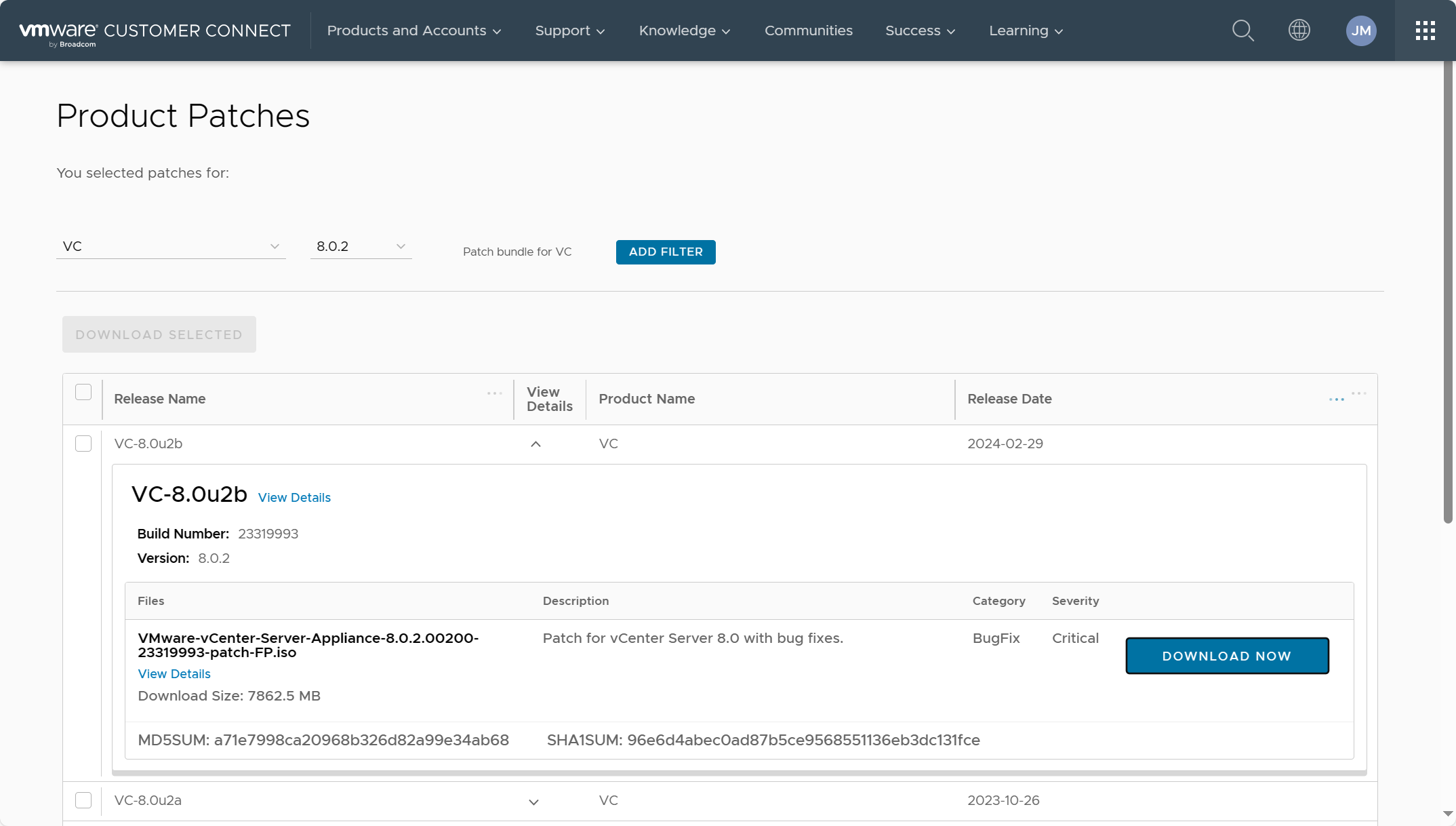Click the MD5SUM checksum value
This screenshot has height=826, width=1456.
[361, 740]
